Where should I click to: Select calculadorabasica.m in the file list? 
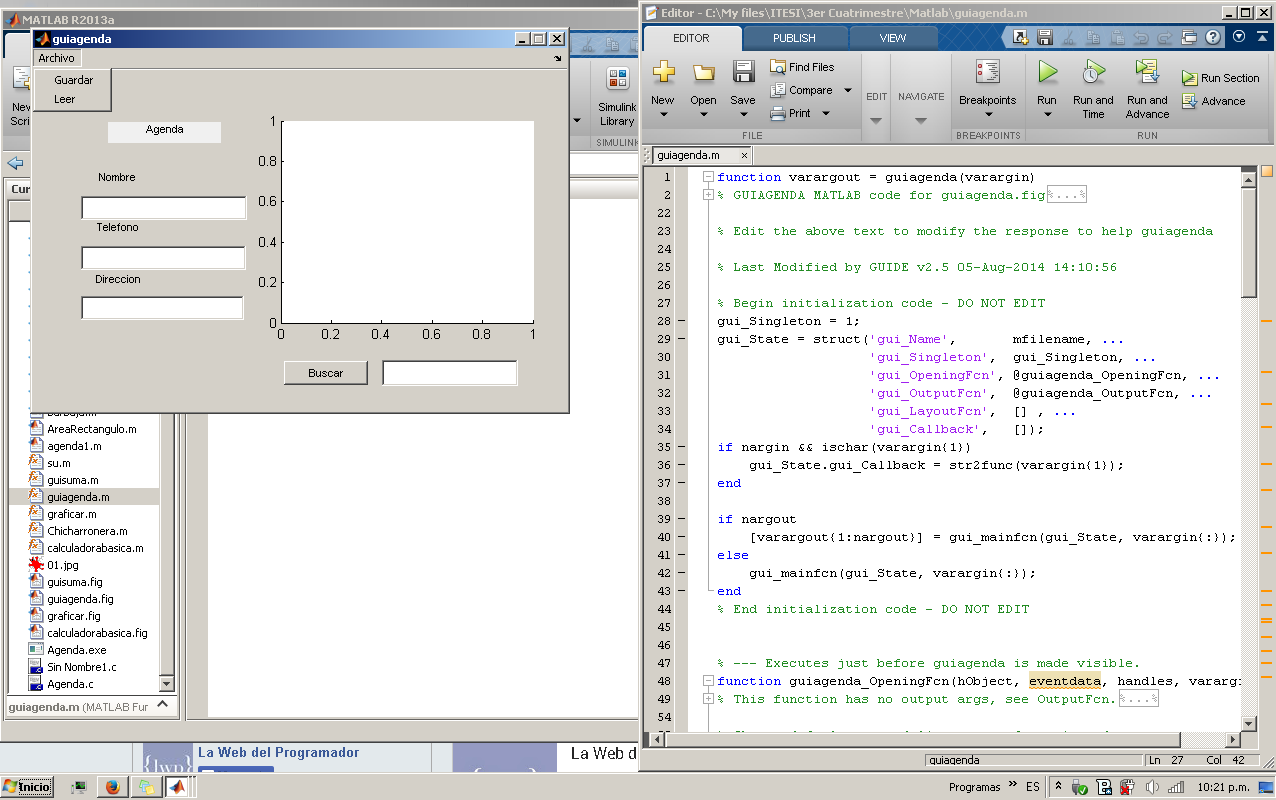95,548
